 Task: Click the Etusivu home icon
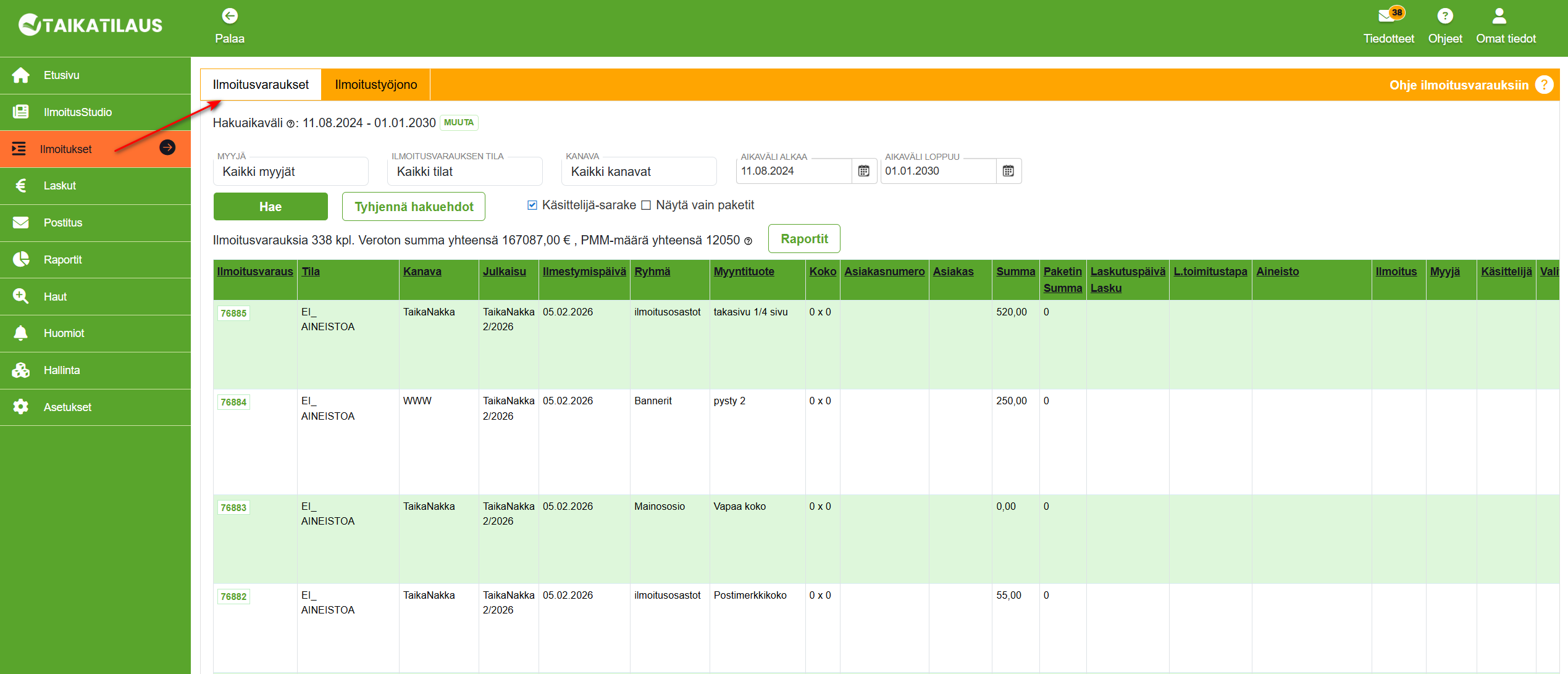pos(21,75)
